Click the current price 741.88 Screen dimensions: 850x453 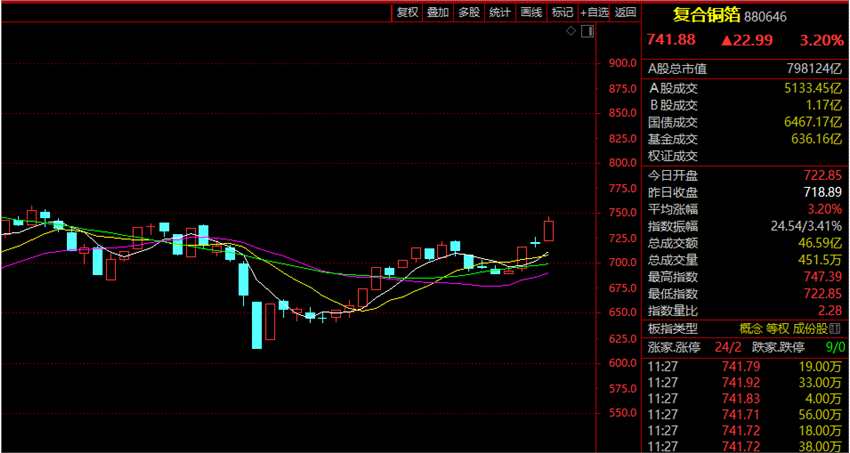(671, 40)
